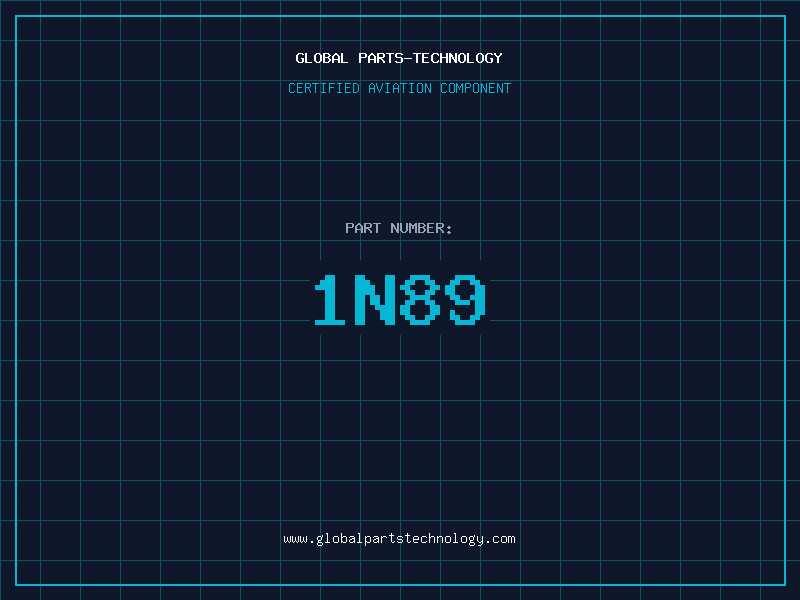Click the GLOBAL PARTS-TECHNOLOGY heading
The height and width of the screenshot is (600, 800).
point(399,58)
